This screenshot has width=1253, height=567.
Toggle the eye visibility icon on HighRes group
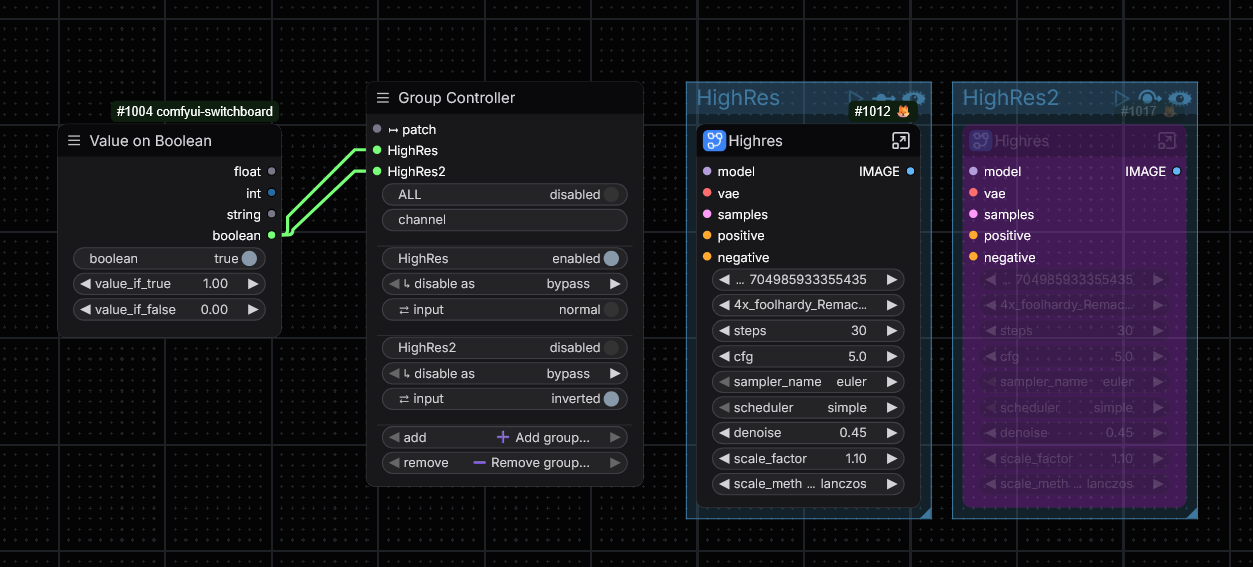pyautogui.click(x=915, y=98)
